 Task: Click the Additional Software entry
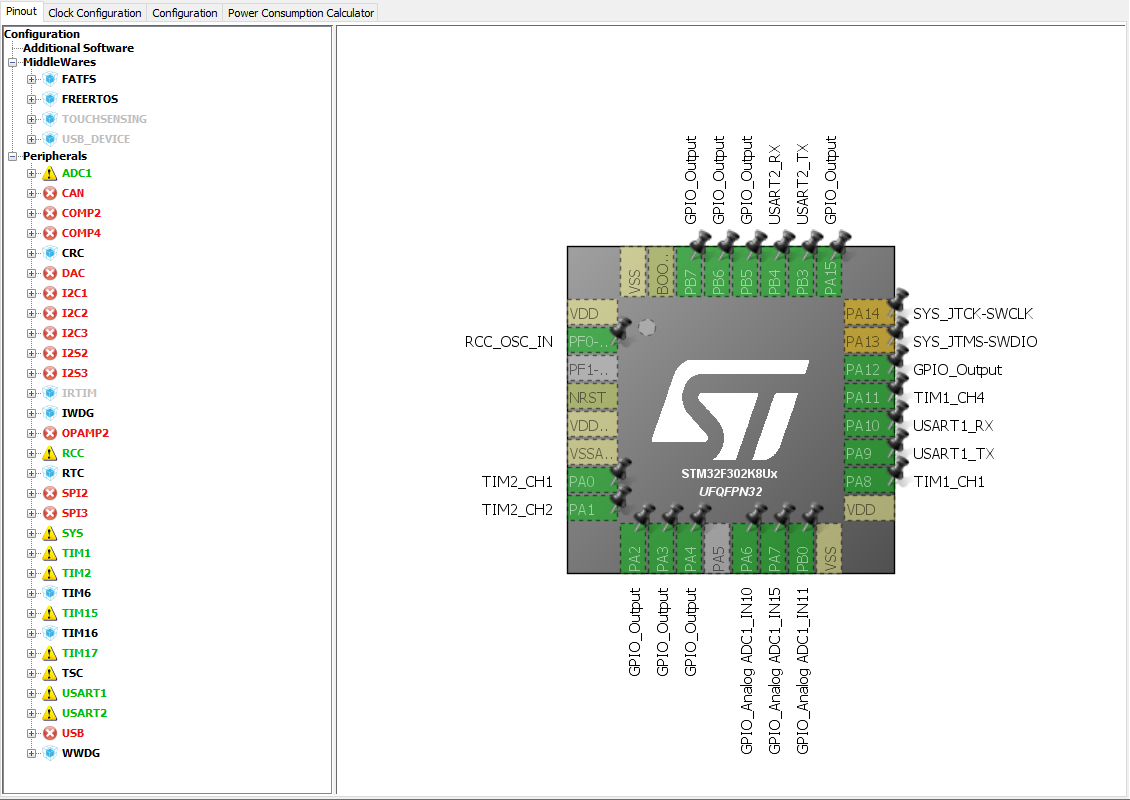click(79, 48)
